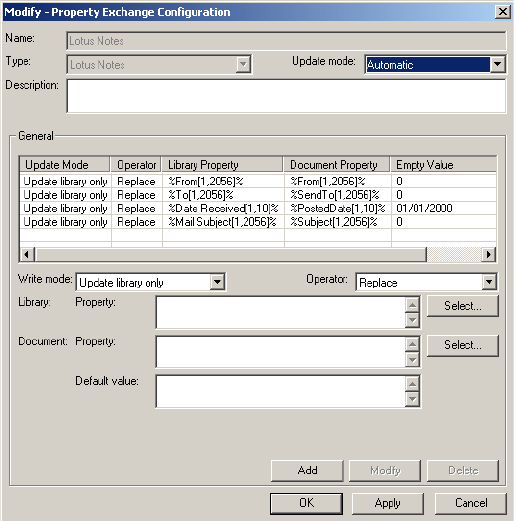Image resolution: width=514 pixels, height=521 pixels.
Task: Expand the Operator dropdown showing Replace
Action: pyautogui.click(x=489, y=282)
